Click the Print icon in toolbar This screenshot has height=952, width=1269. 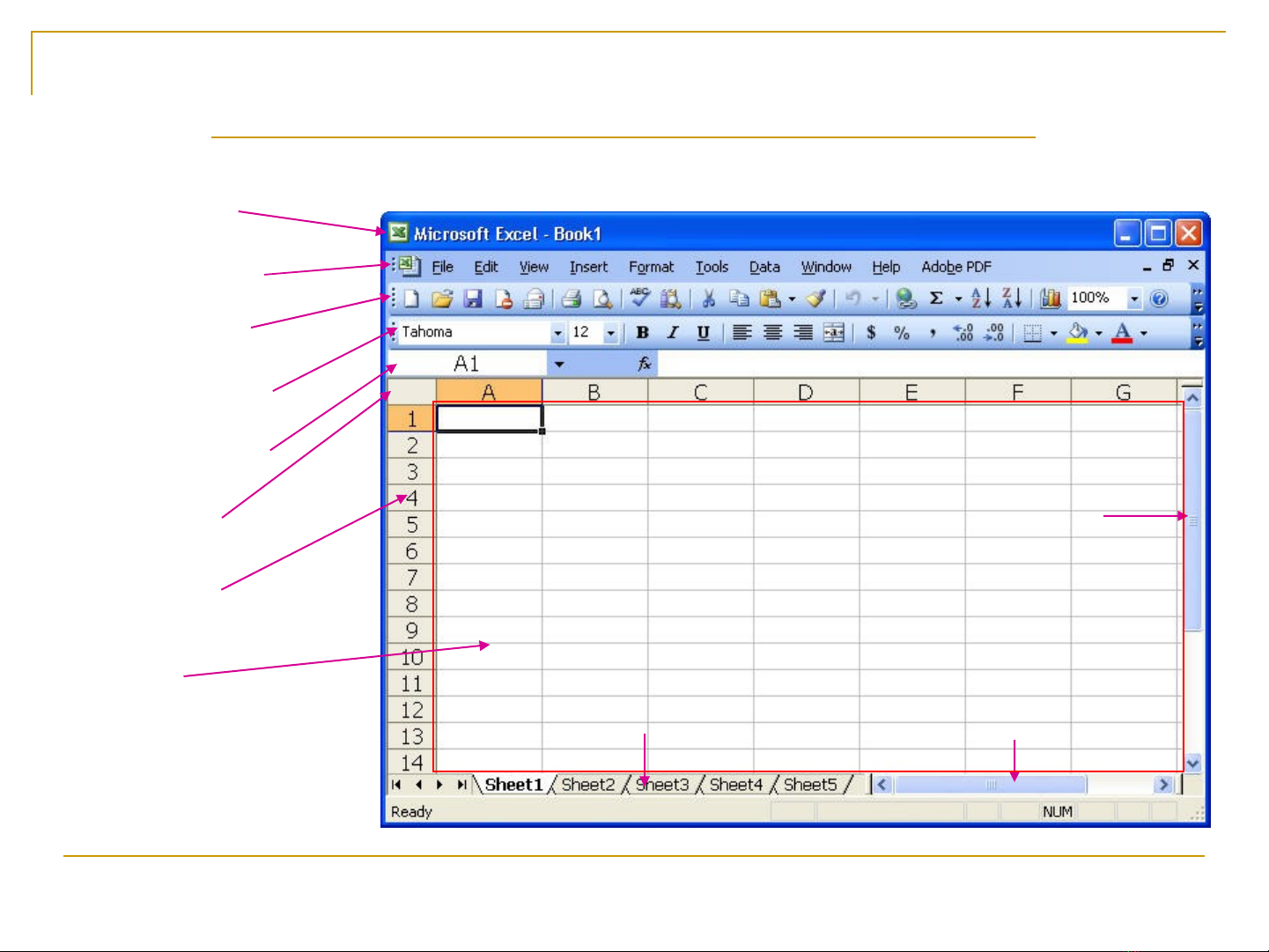coord(572,299)
